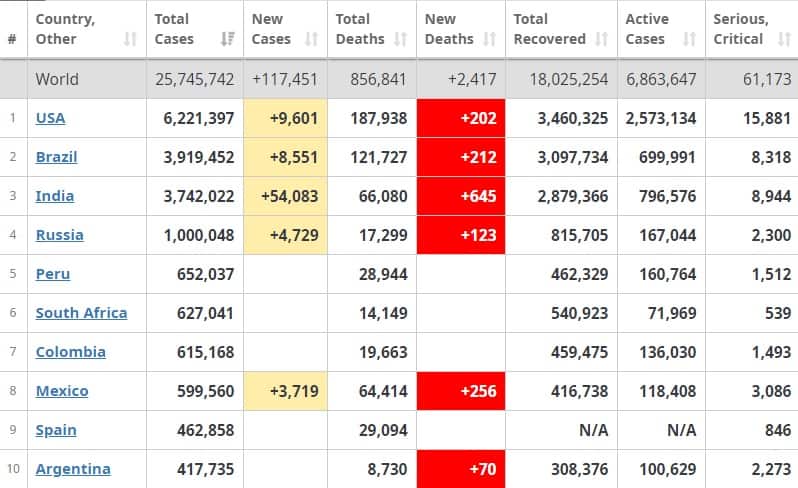Select World total cases 25,745,742
Screen dimensions: 798x488
(195, 79)
